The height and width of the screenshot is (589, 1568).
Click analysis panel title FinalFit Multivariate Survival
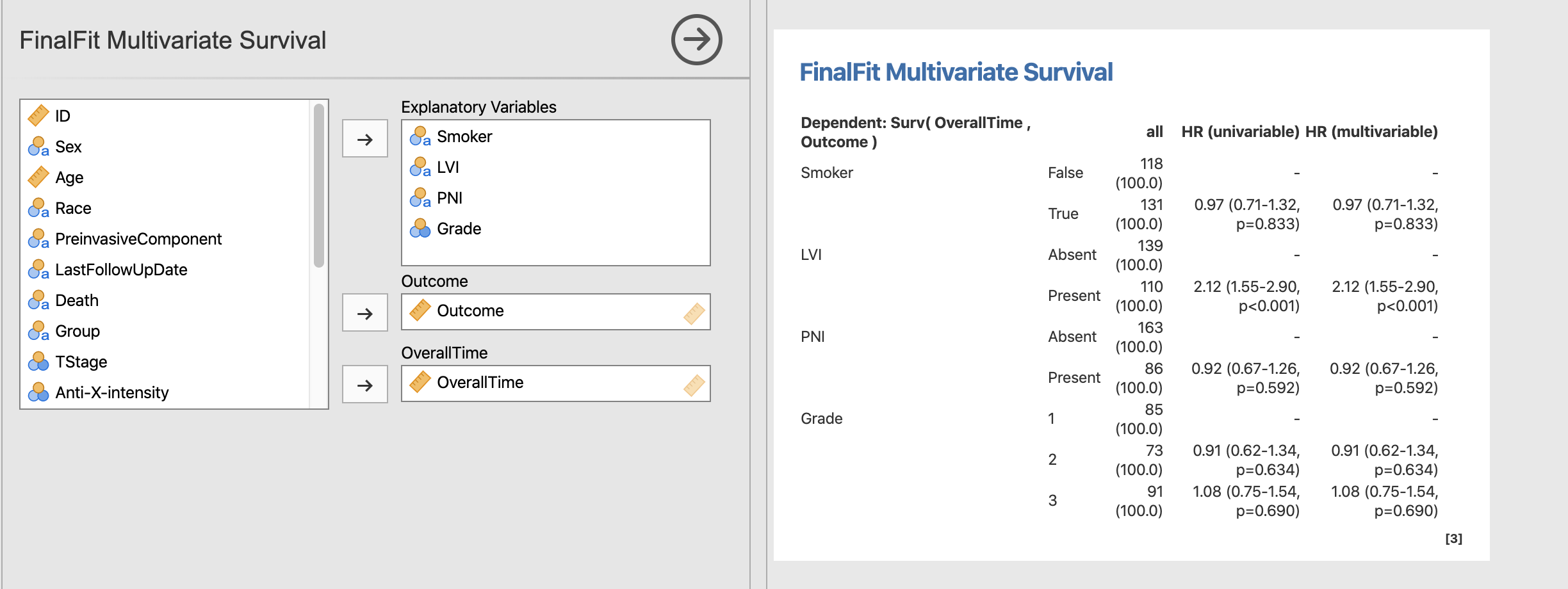(173, 40)
